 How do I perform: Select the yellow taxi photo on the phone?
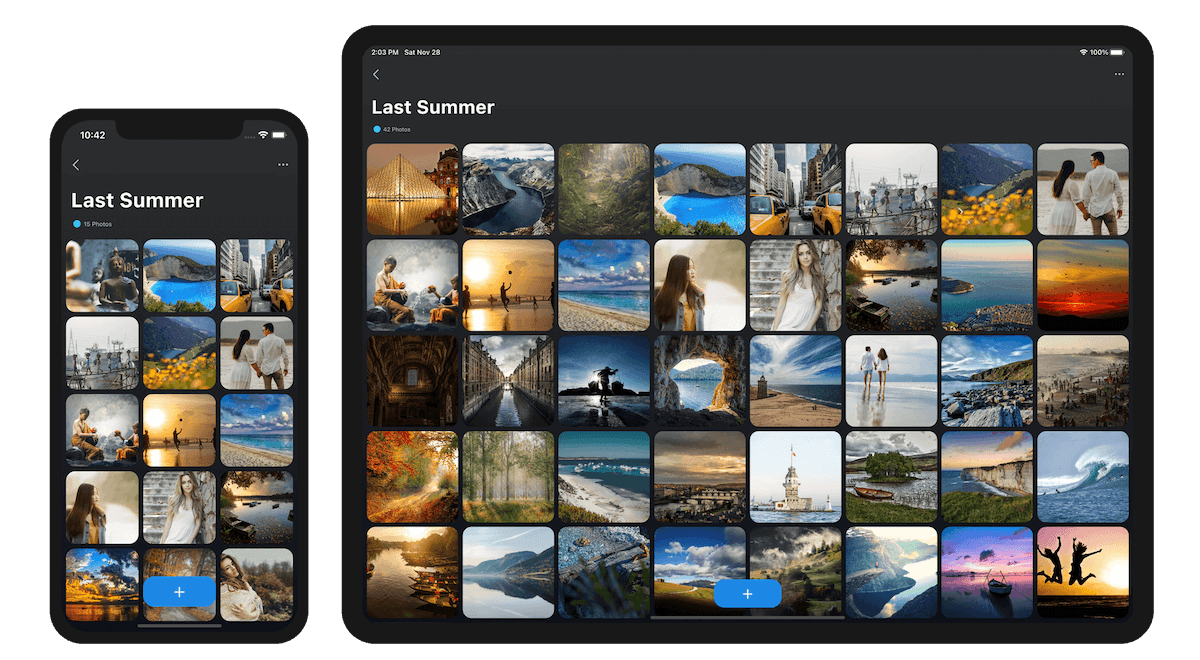pos(256,276)
